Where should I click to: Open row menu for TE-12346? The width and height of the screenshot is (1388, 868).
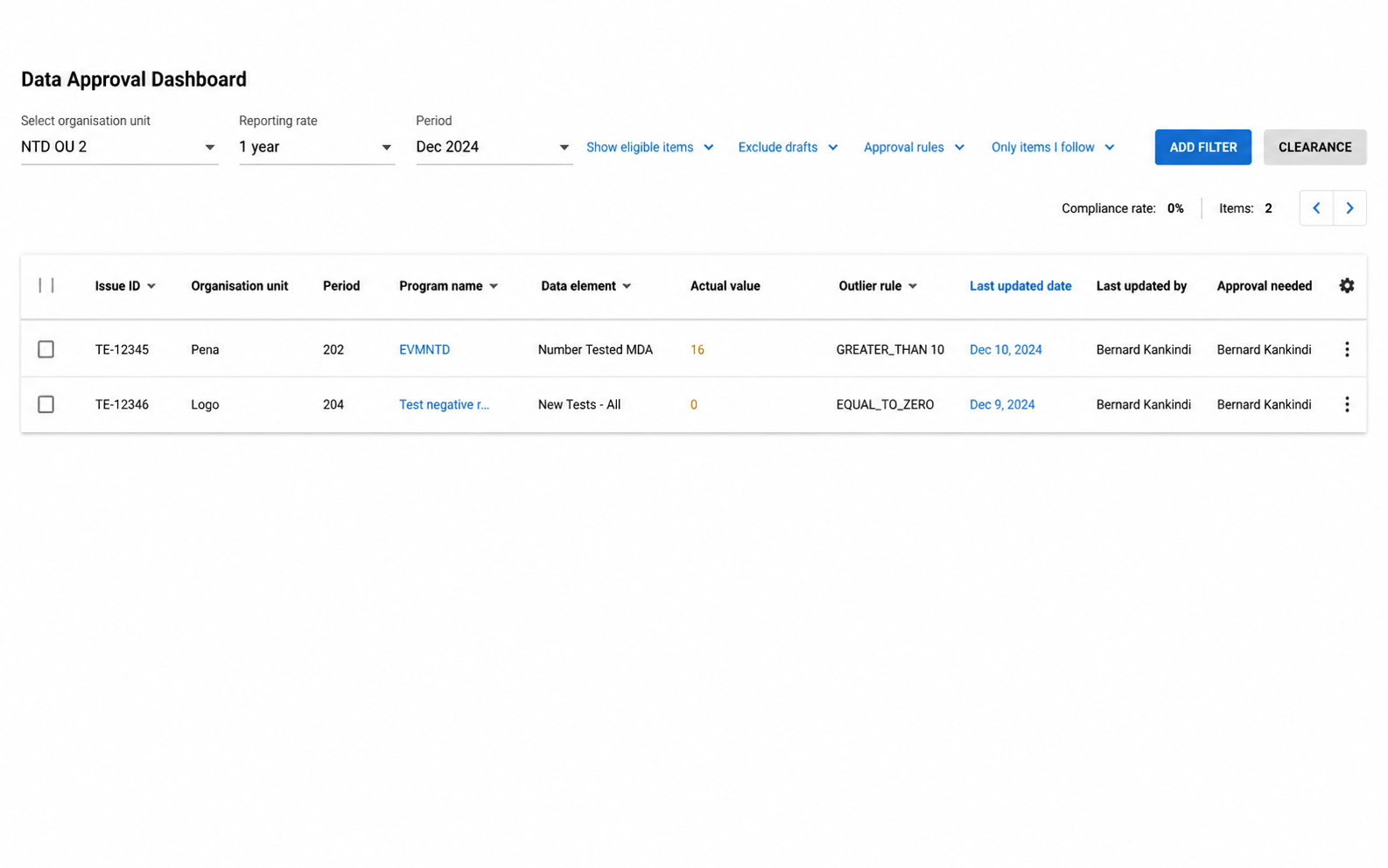click(x=1346, y=404)
